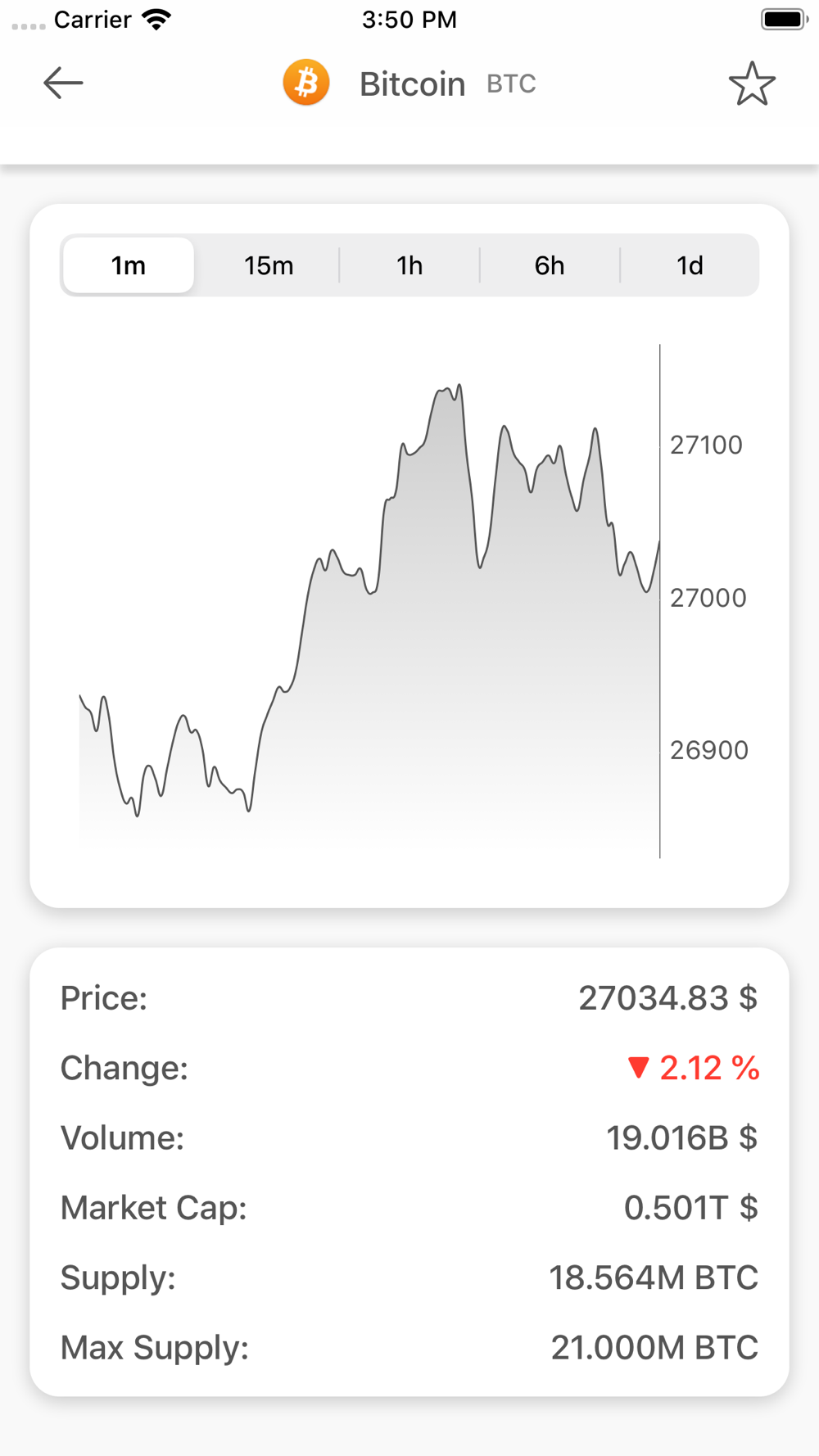Screen dimensions: 819x1456
Task: Select the 1m chart interval
Action: click(129, 265)
